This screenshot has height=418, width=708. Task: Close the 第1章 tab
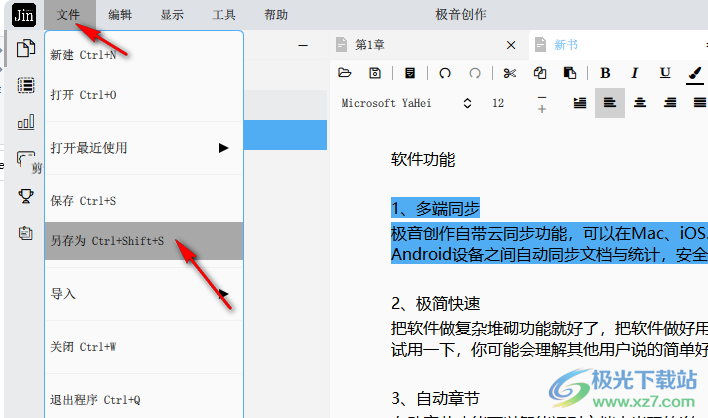511,45
